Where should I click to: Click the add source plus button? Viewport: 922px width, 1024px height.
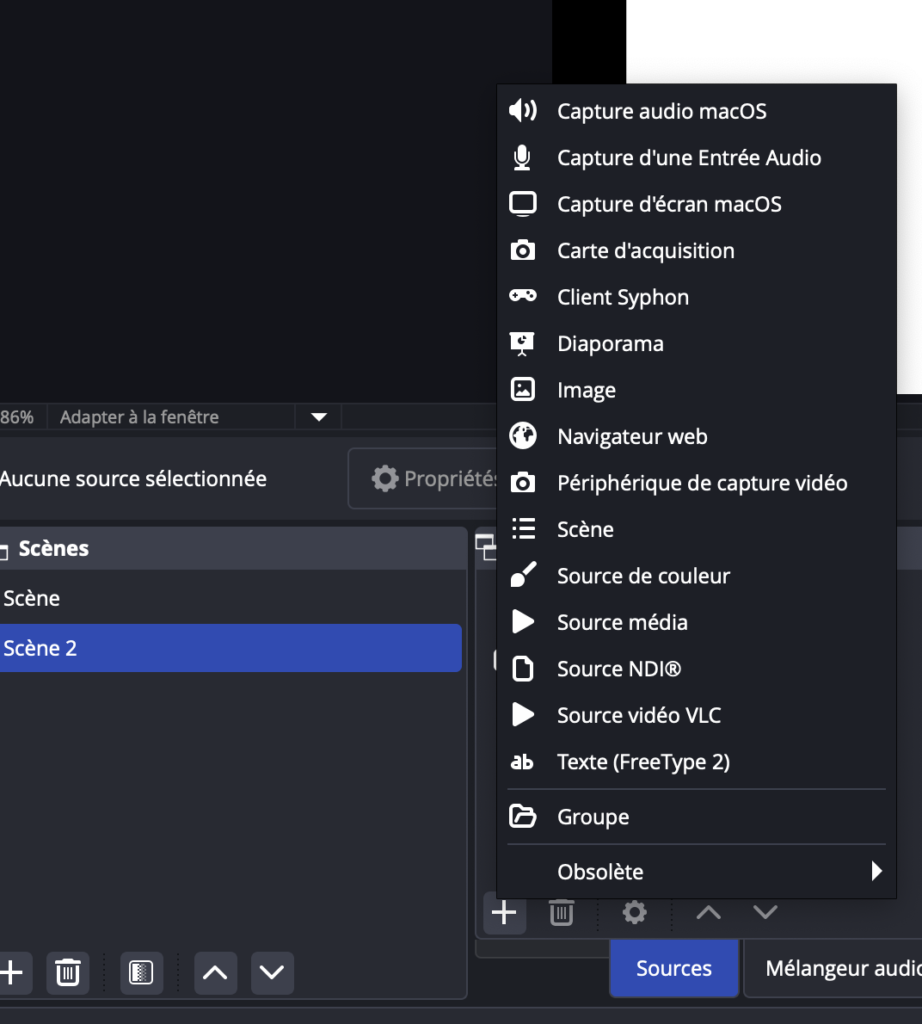coord(504,912)
